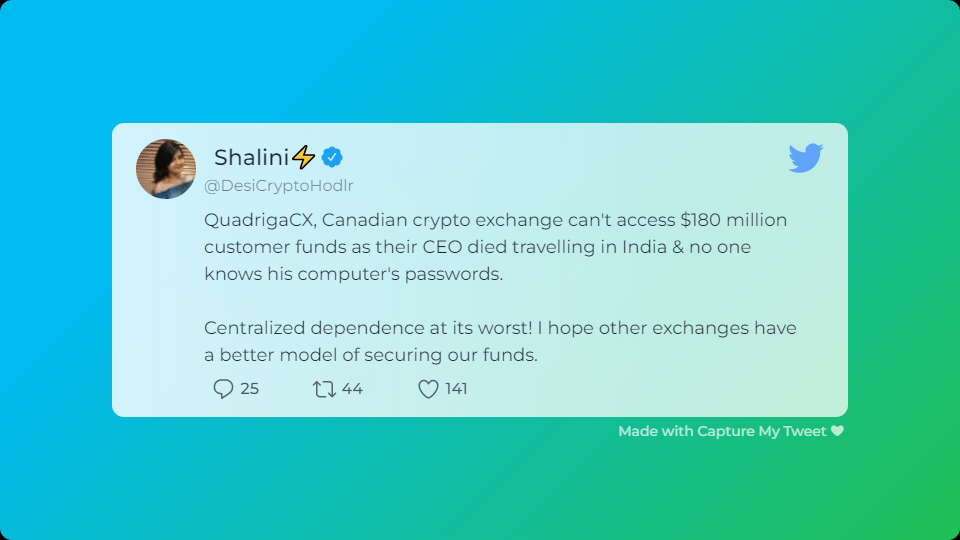
Task: Click the reply count 25
Action: click(250, 389)
